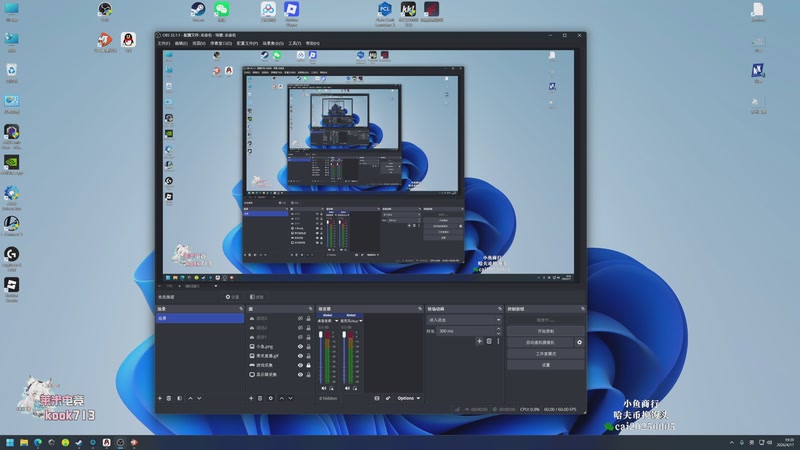Screen dimensions: 800x450
Task: Undock the Controls panel via header icon
Action: point(583,309)
